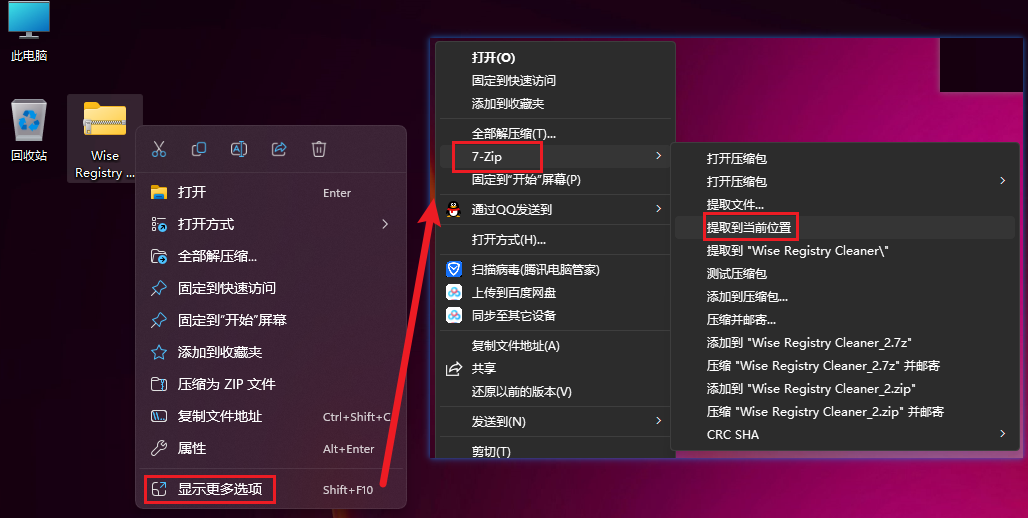Select the Wise Registry zip folder icon

(105, 140)
